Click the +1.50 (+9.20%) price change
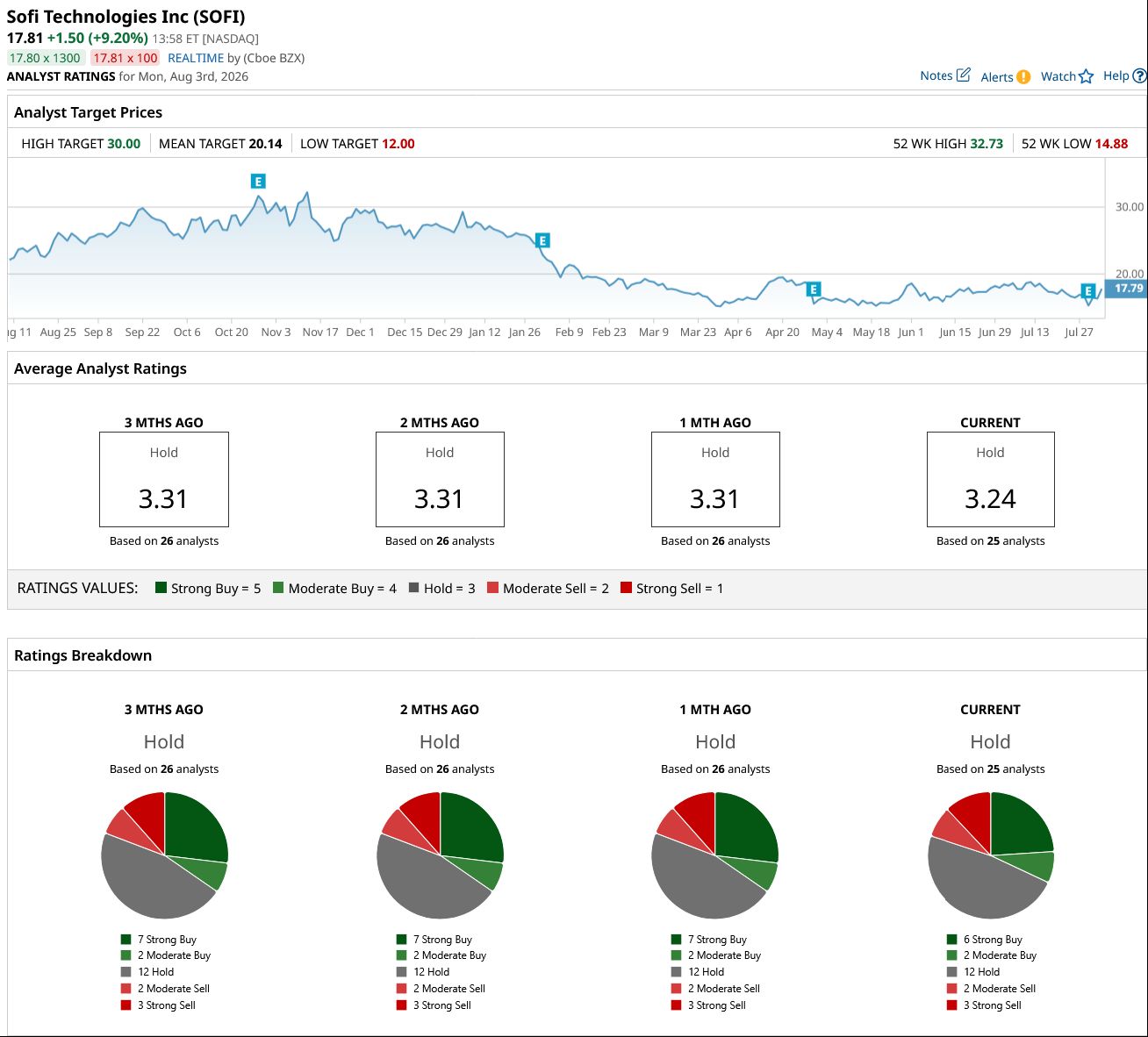 [97, 38]
